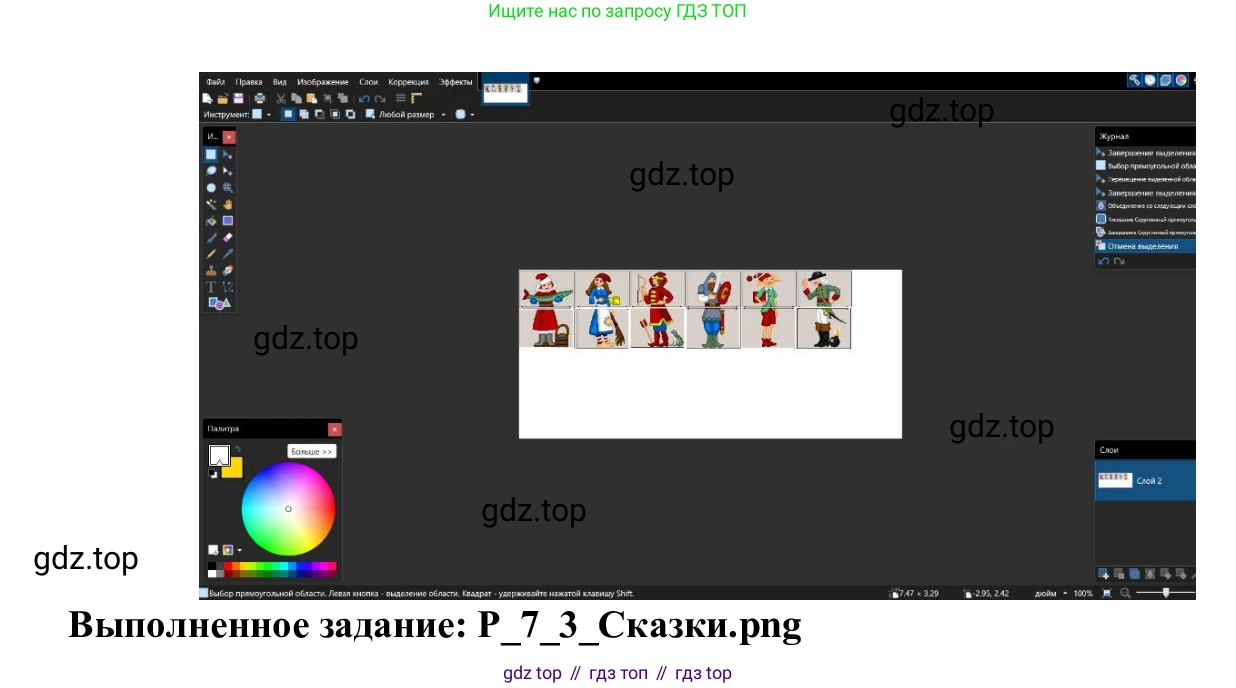This screenshot has width=1236, height=688.
Task: Select the Clone Stamp tool
Action: pyautogui.click(x=211, y=270)
